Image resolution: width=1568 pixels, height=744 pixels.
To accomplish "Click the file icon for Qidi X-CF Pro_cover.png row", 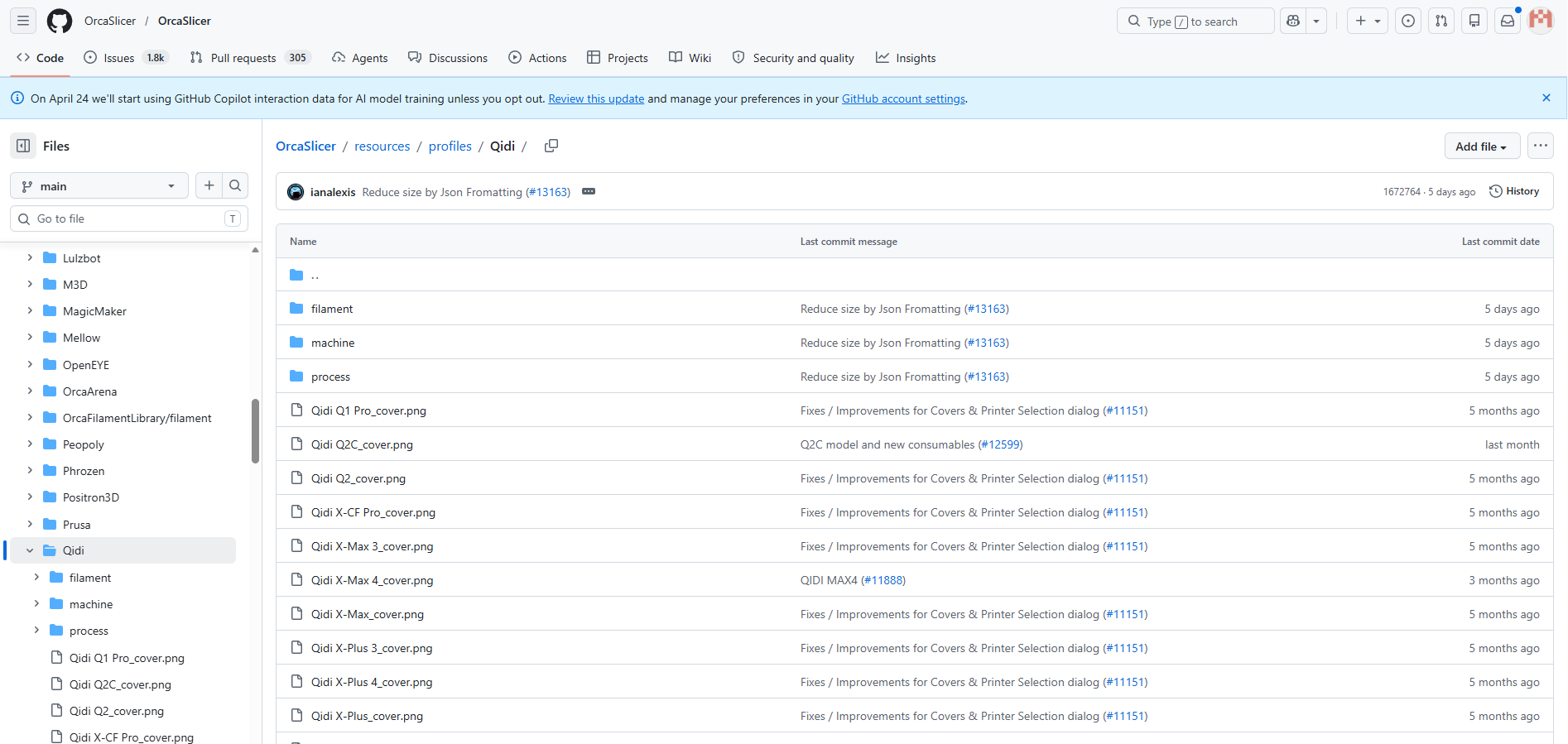I will pos(296,512).
